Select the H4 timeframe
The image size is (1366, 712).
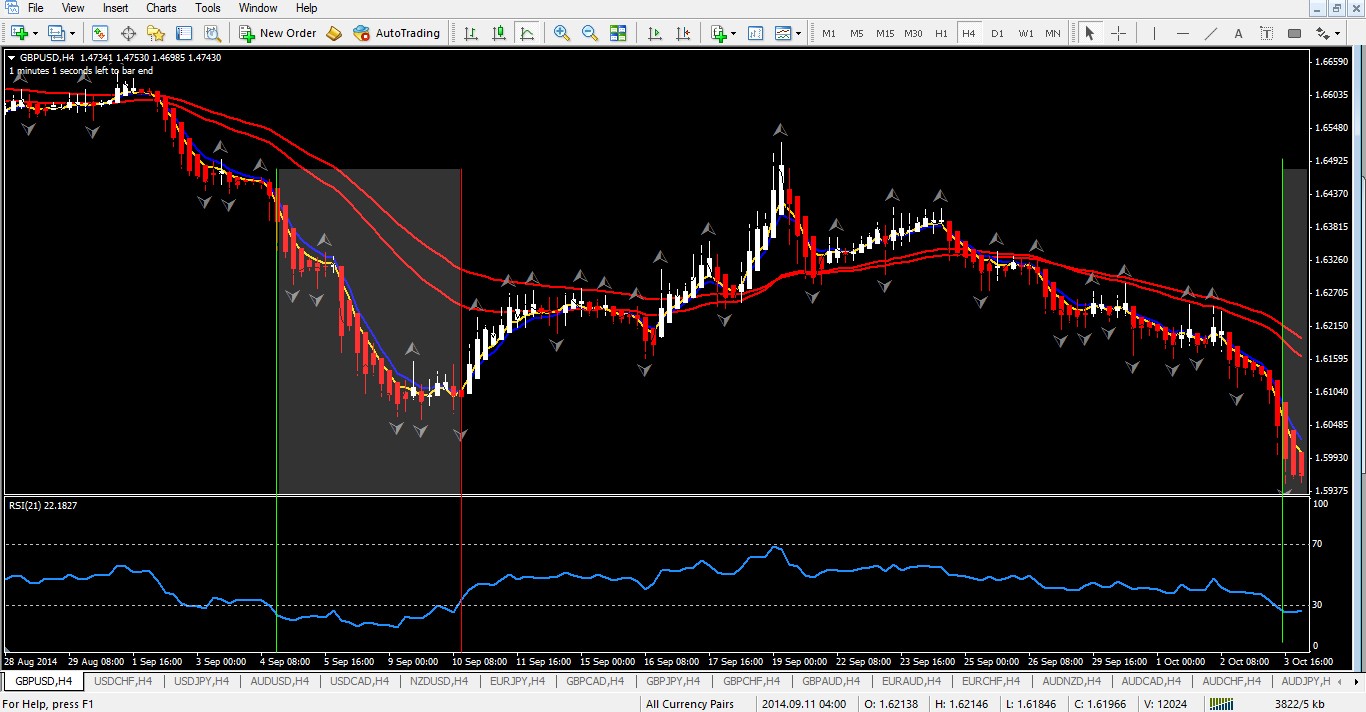969,33
